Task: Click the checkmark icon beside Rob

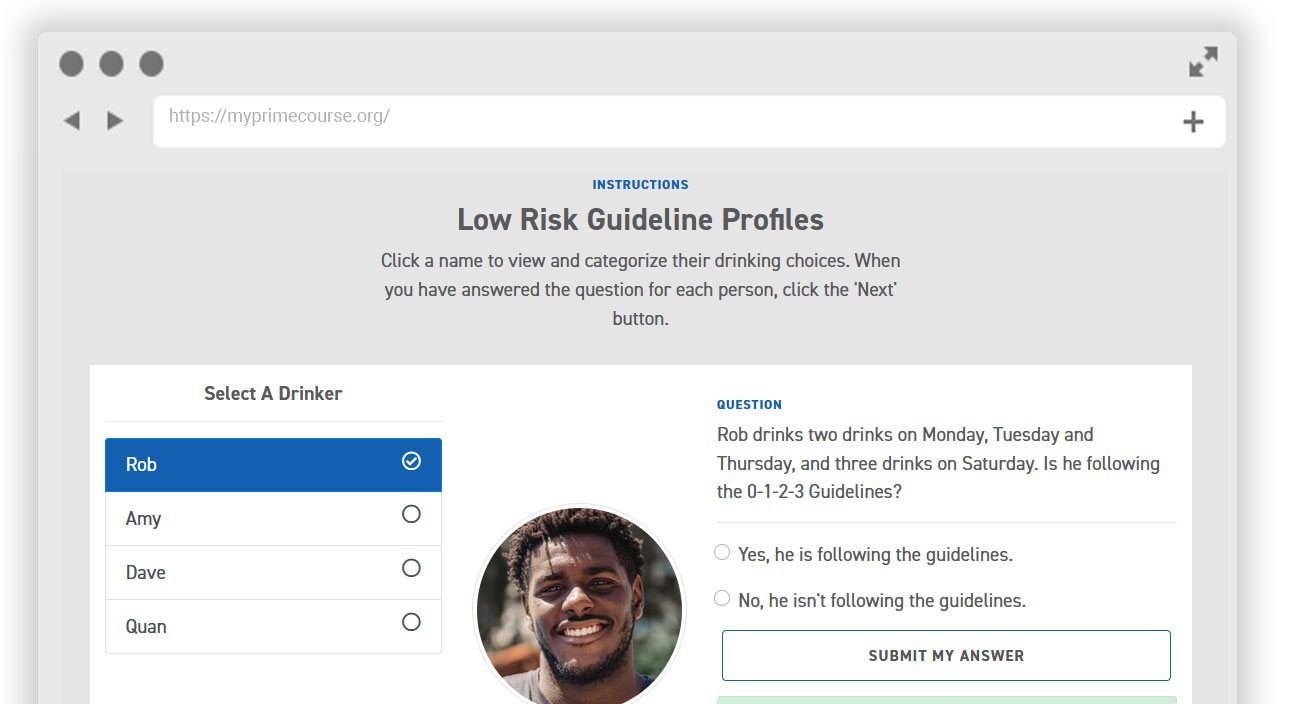Action: (411, 461)
